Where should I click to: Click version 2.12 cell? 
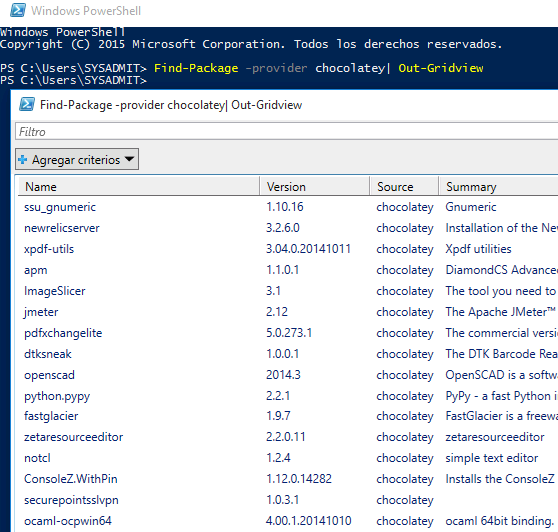coord(277,312)
